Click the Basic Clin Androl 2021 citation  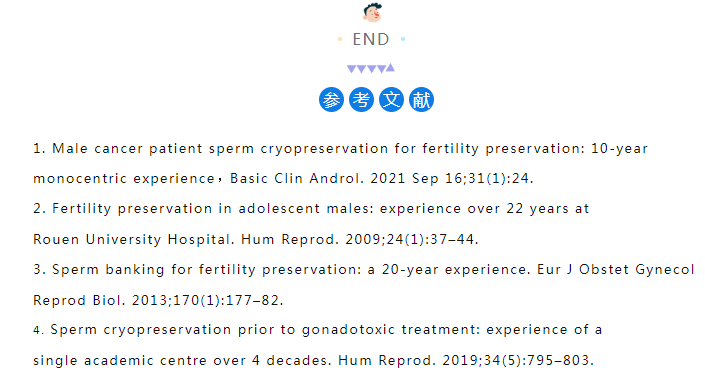pos(381,179)
